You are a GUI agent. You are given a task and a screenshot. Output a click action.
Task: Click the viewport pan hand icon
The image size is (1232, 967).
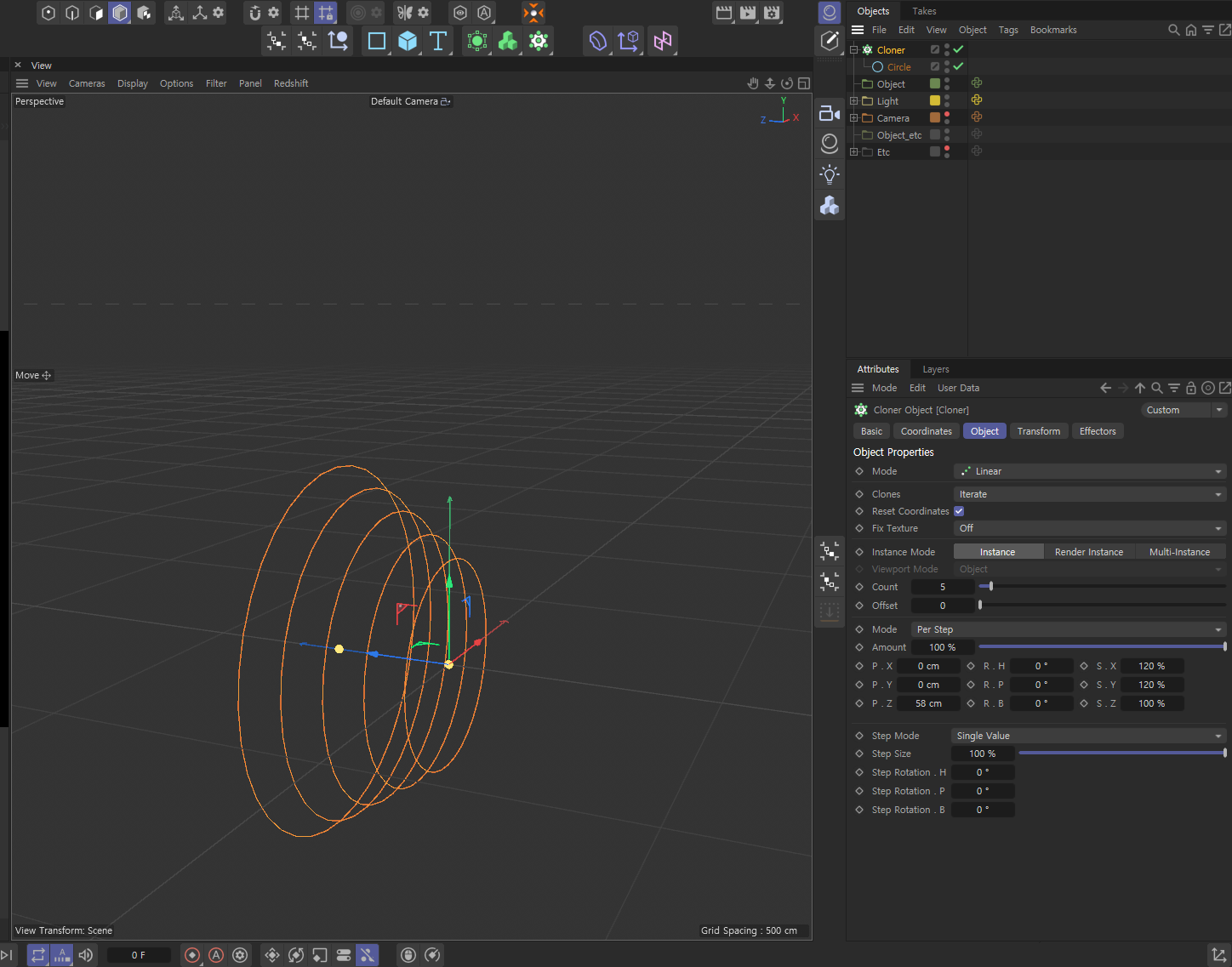click(753, 83)
